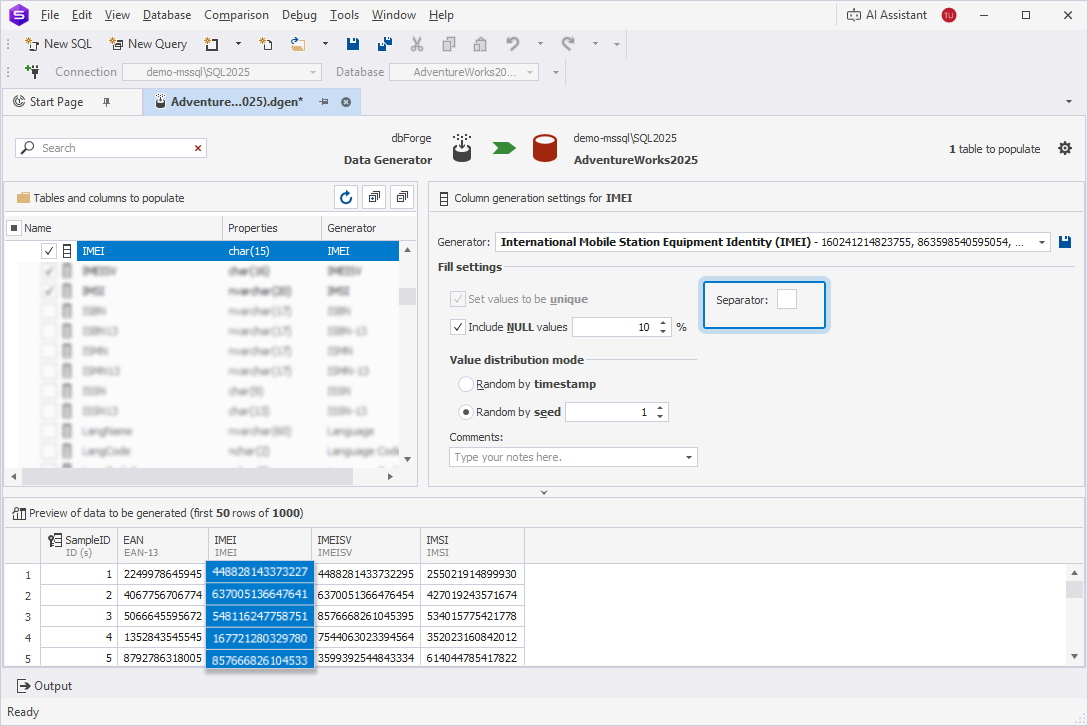The height and width of the screenshot is (726, 1088).
Task: Click the Copy icon in toolbar
Action: 449,44
